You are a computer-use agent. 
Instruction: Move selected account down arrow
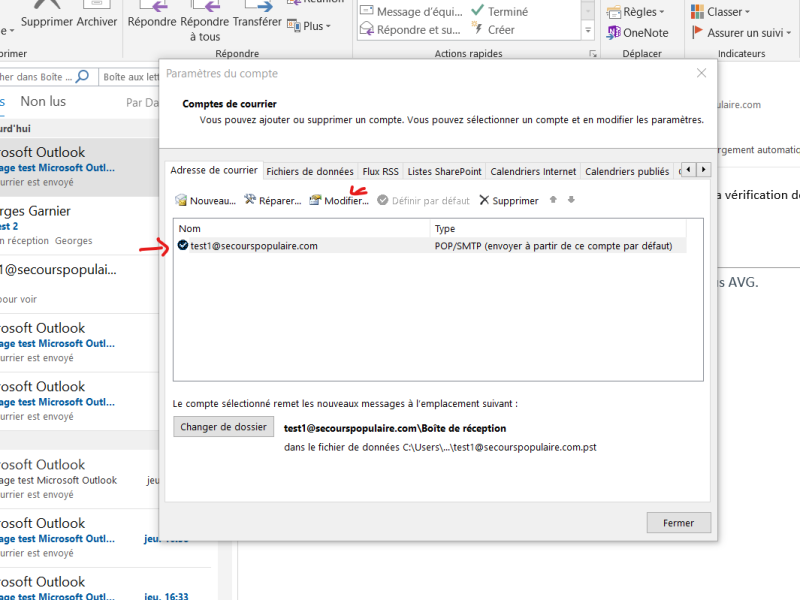point(571,199)
